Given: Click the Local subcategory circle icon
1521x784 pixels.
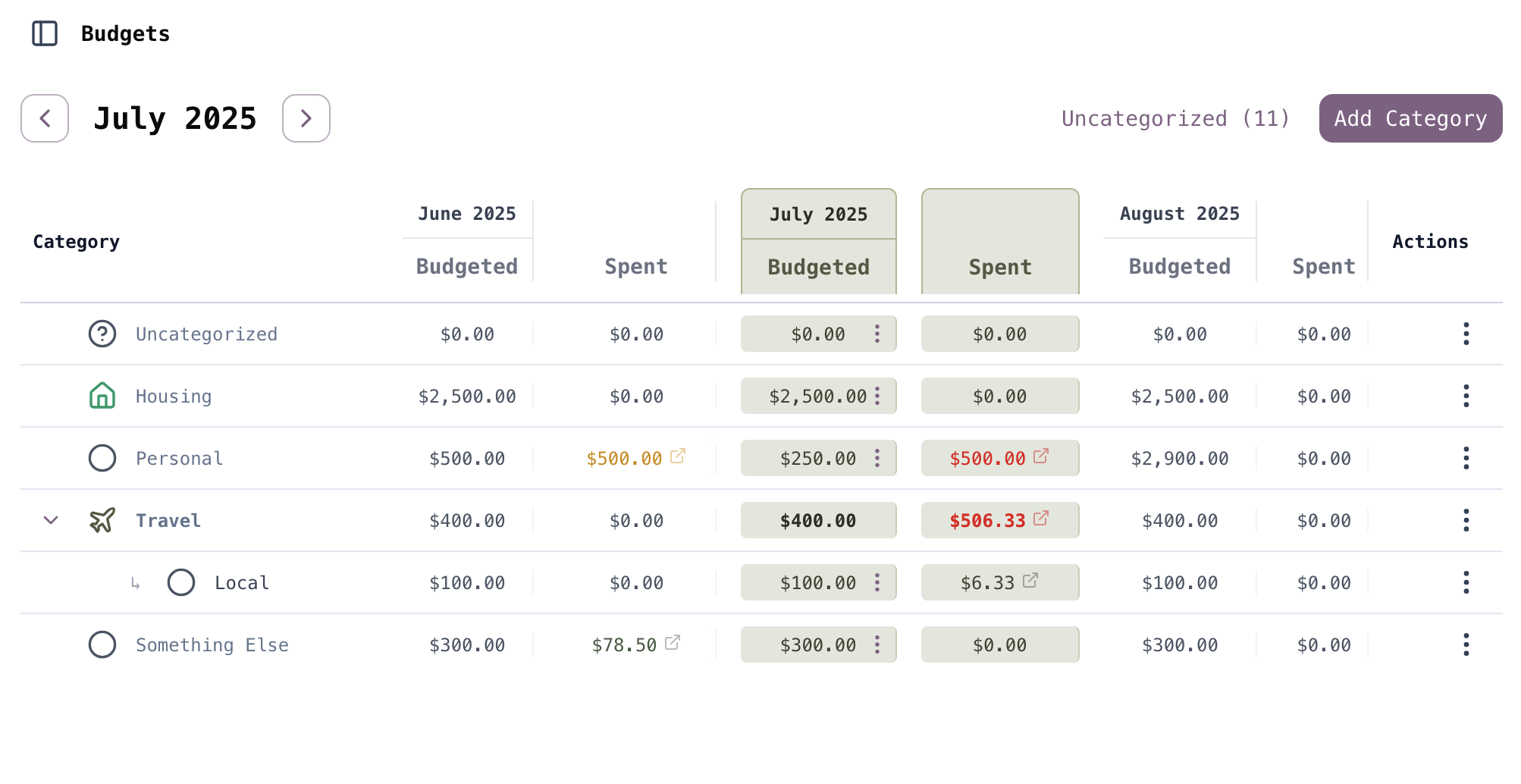Looking at the screenshot, I should click(x=181, y=582).
